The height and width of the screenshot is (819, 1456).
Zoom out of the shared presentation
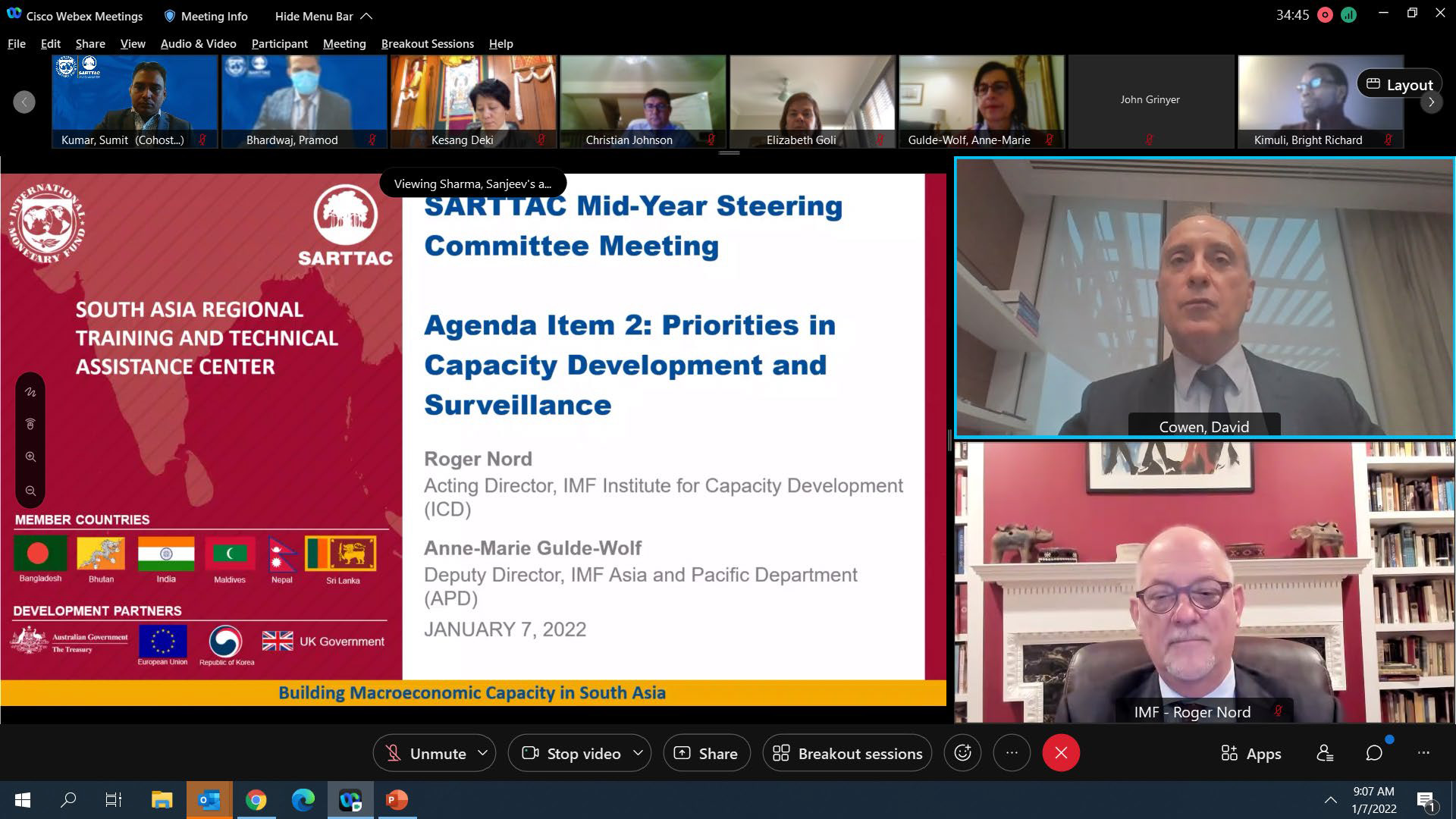[x=30, y=491]
